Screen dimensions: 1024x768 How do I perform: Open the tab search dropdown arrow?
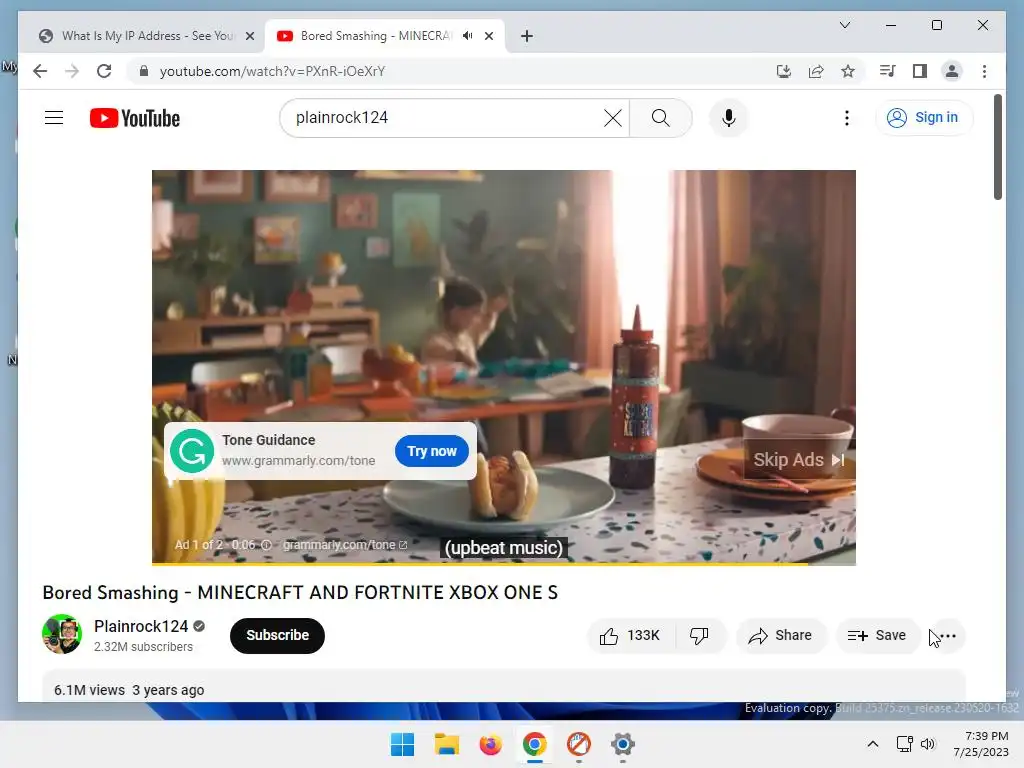coord(844,25)
